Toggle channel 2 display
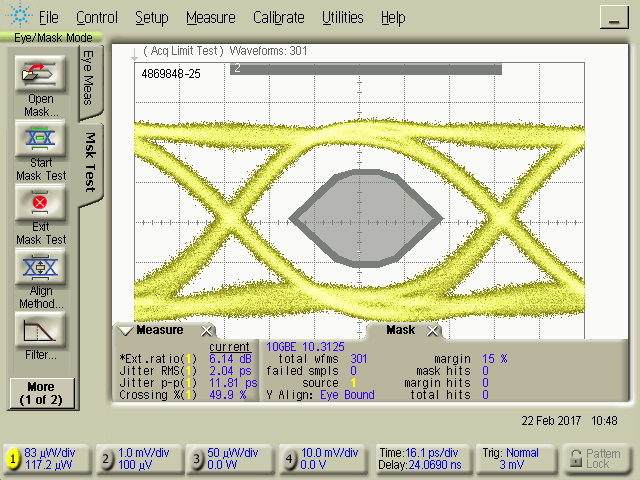Screen dimensions: 640x480 (107, 459)
